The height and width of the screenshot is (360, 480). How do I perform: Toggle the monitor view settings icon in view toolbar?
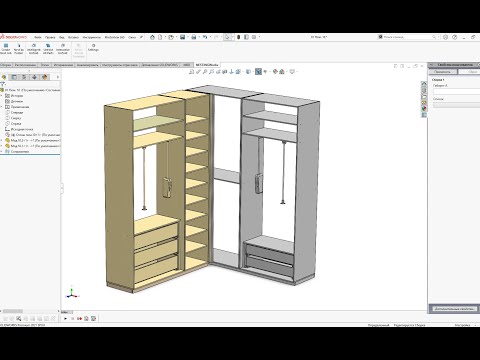pos(292,71)
